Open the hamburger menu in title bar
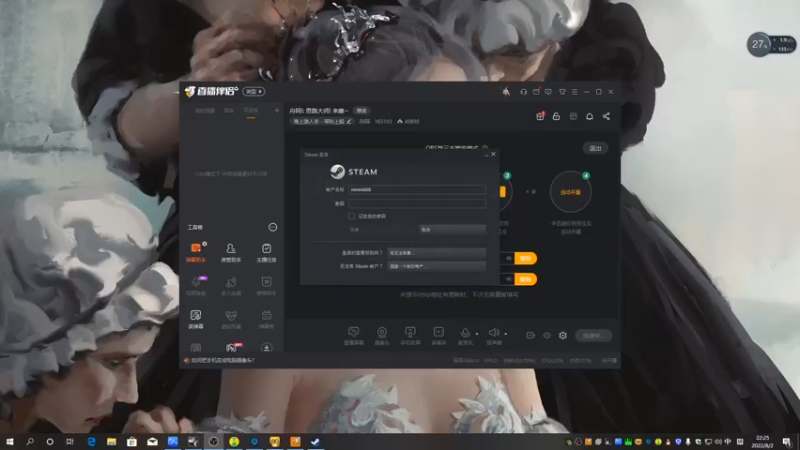 [574, 92]
